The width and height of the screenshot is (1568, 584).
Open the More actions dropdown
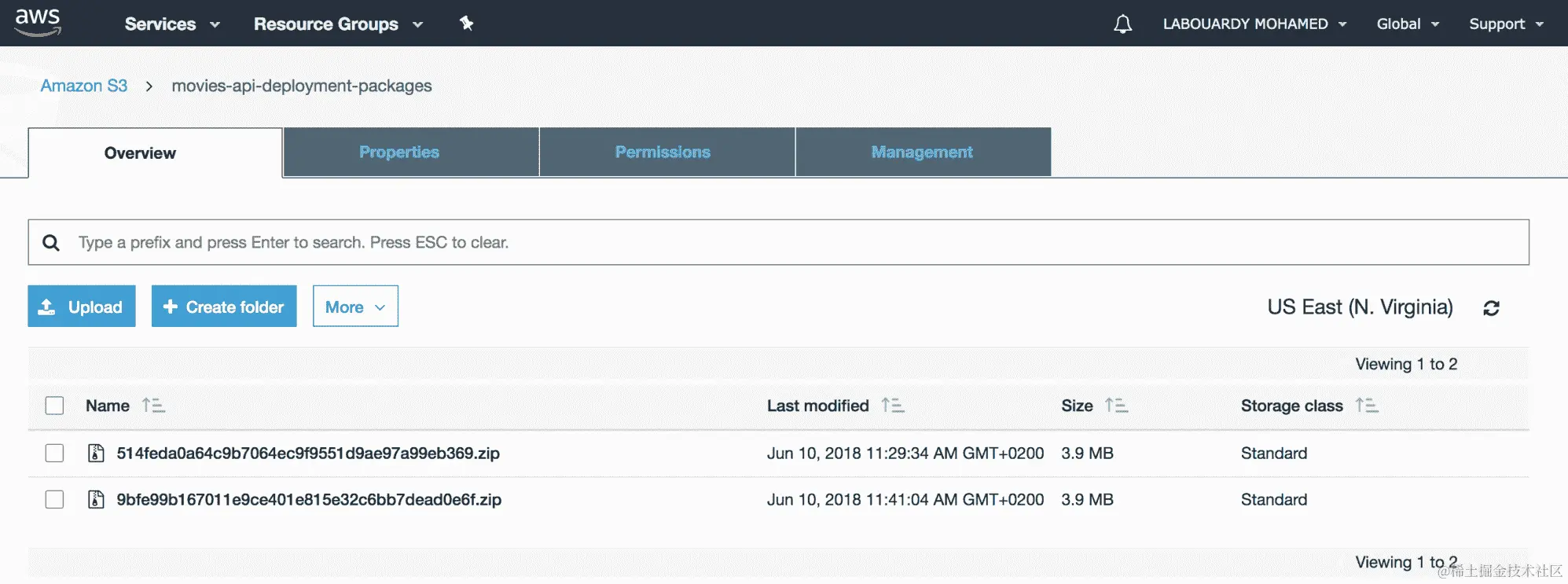tap(355, 307)
